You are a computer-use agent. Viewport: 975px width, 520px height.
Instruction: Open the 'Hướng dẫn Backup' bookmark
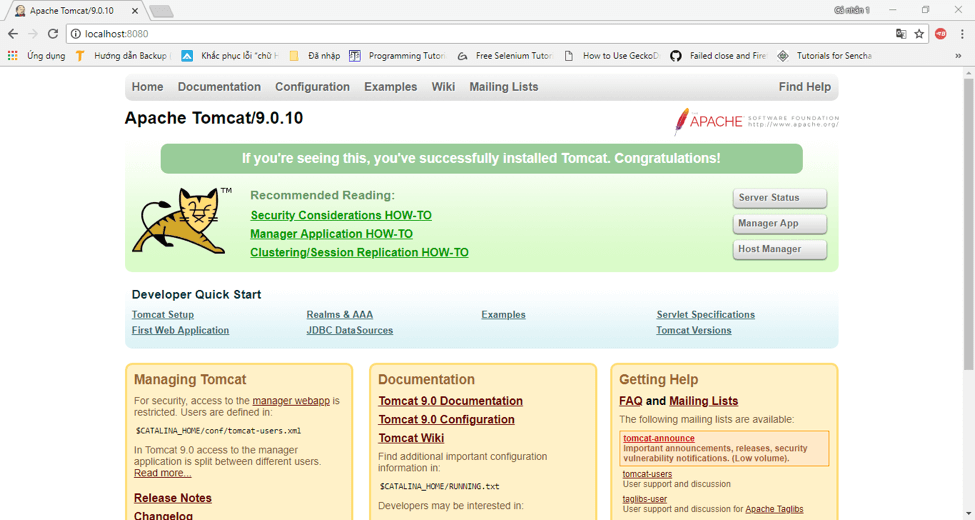point(121,55)
